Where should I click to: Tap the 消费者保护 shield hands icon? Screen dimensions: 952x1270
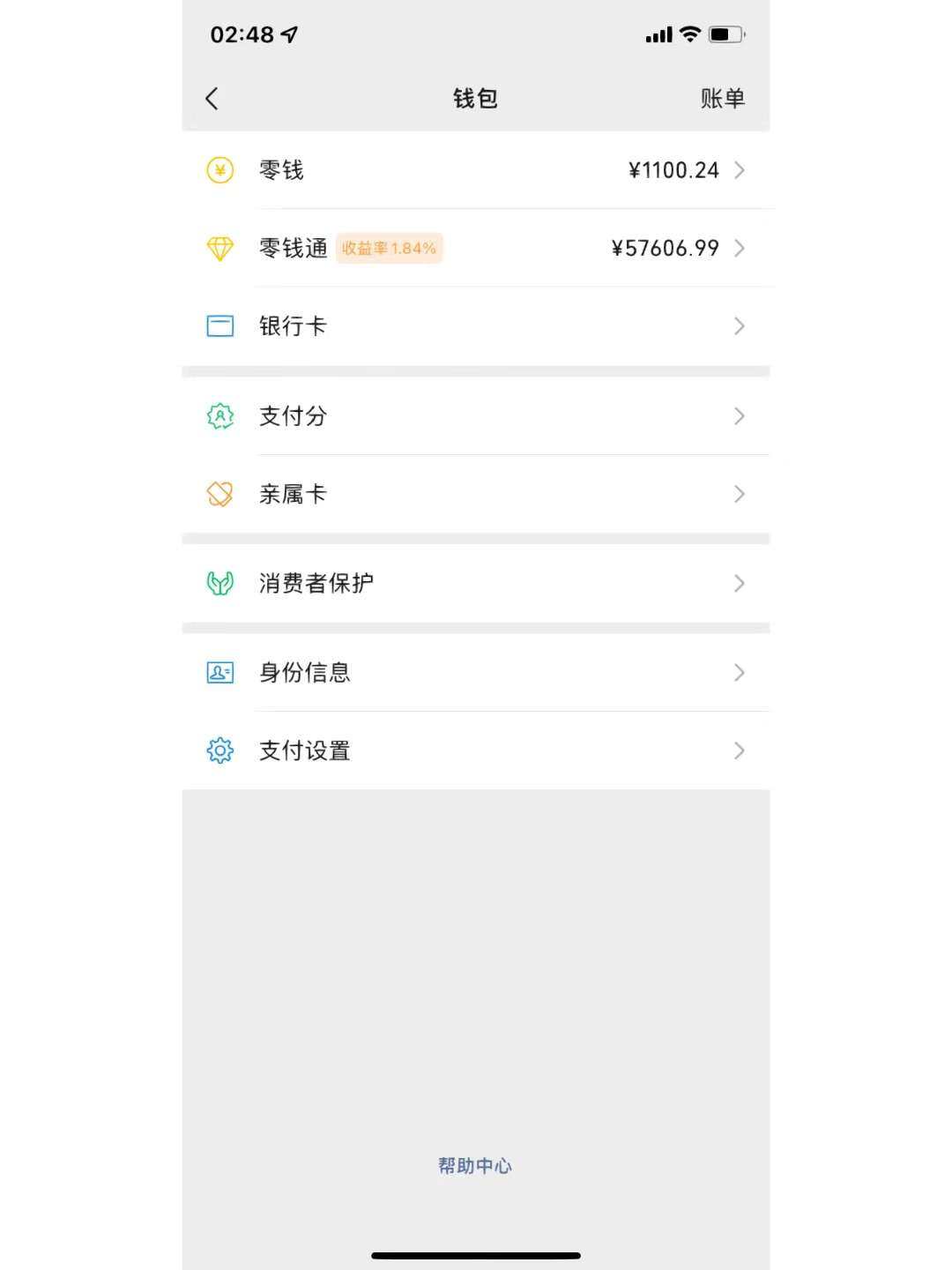pos(219,583)
